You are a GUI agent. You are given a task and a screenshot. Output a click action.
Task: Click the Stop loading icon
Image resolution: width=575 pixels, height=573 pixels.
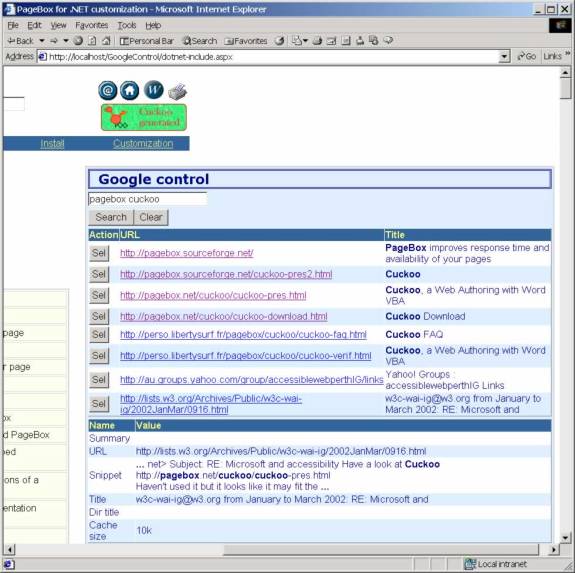point(78,41)
